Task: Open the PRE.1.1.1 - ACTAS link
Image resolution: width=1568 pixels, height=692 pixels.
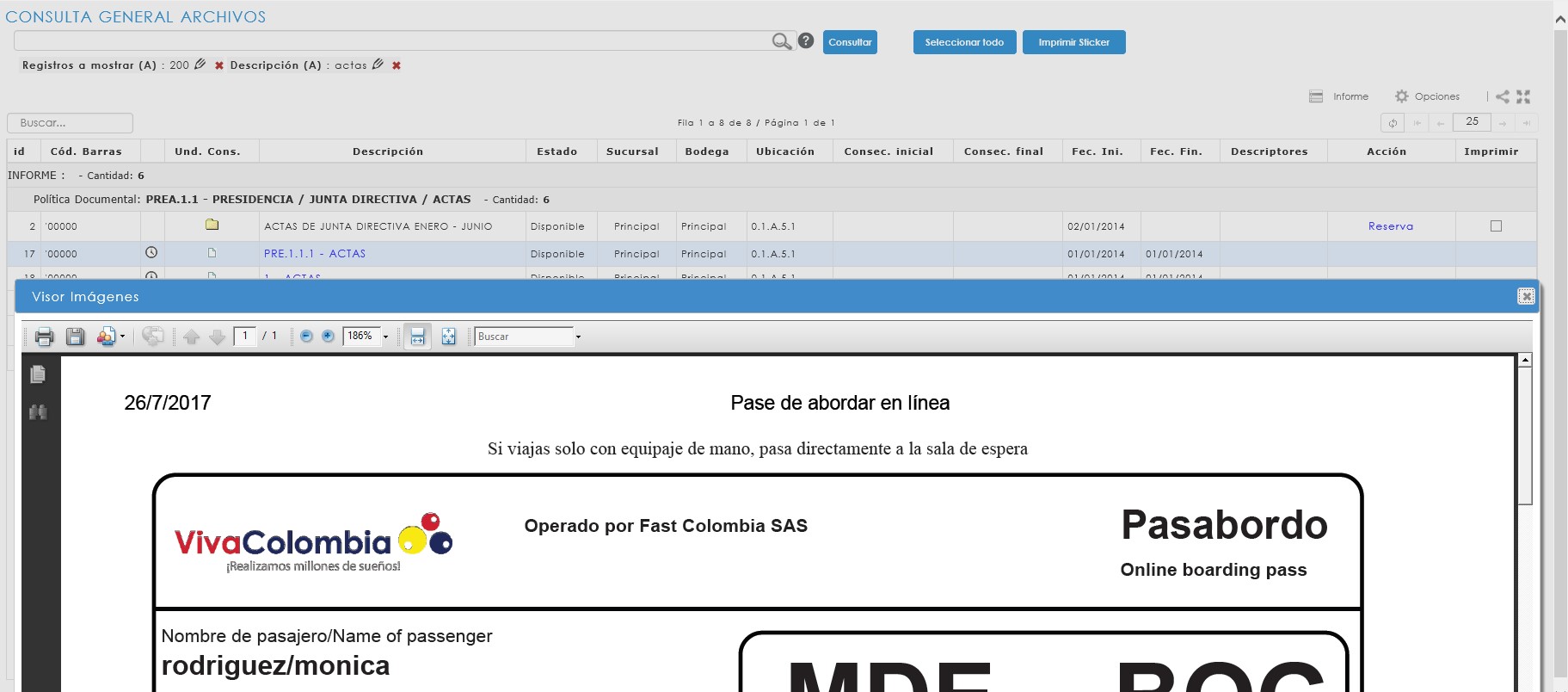Action: [315, 254]
